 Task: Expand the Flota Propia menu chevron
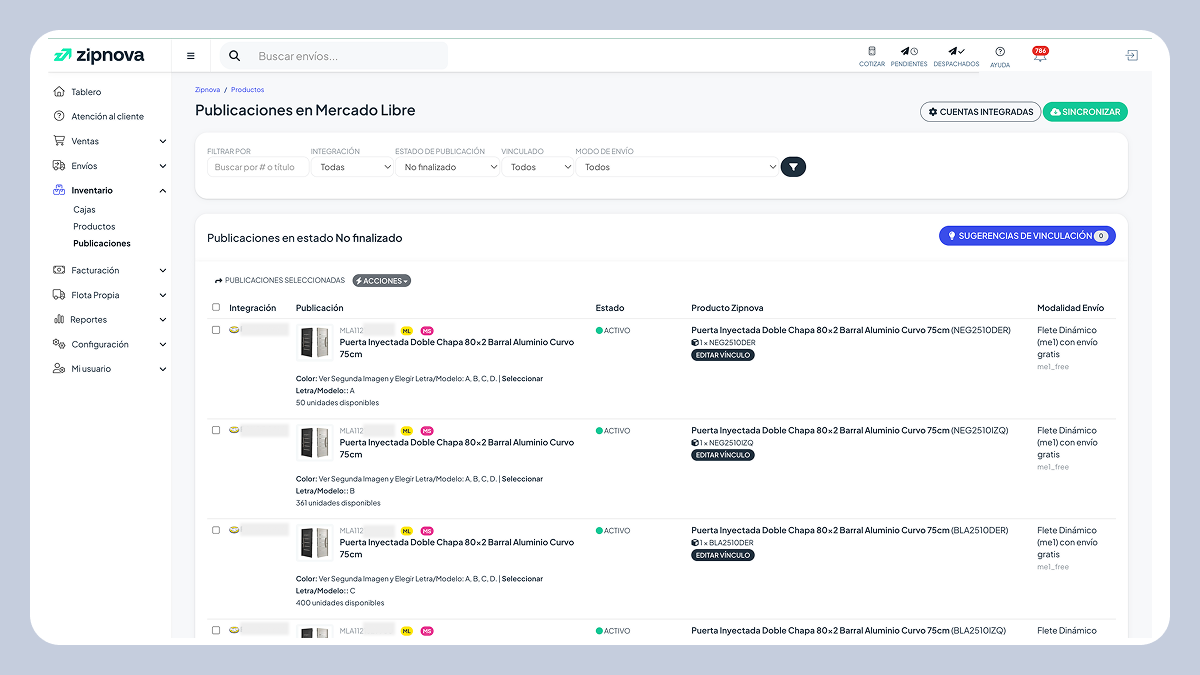coord(162,295)
